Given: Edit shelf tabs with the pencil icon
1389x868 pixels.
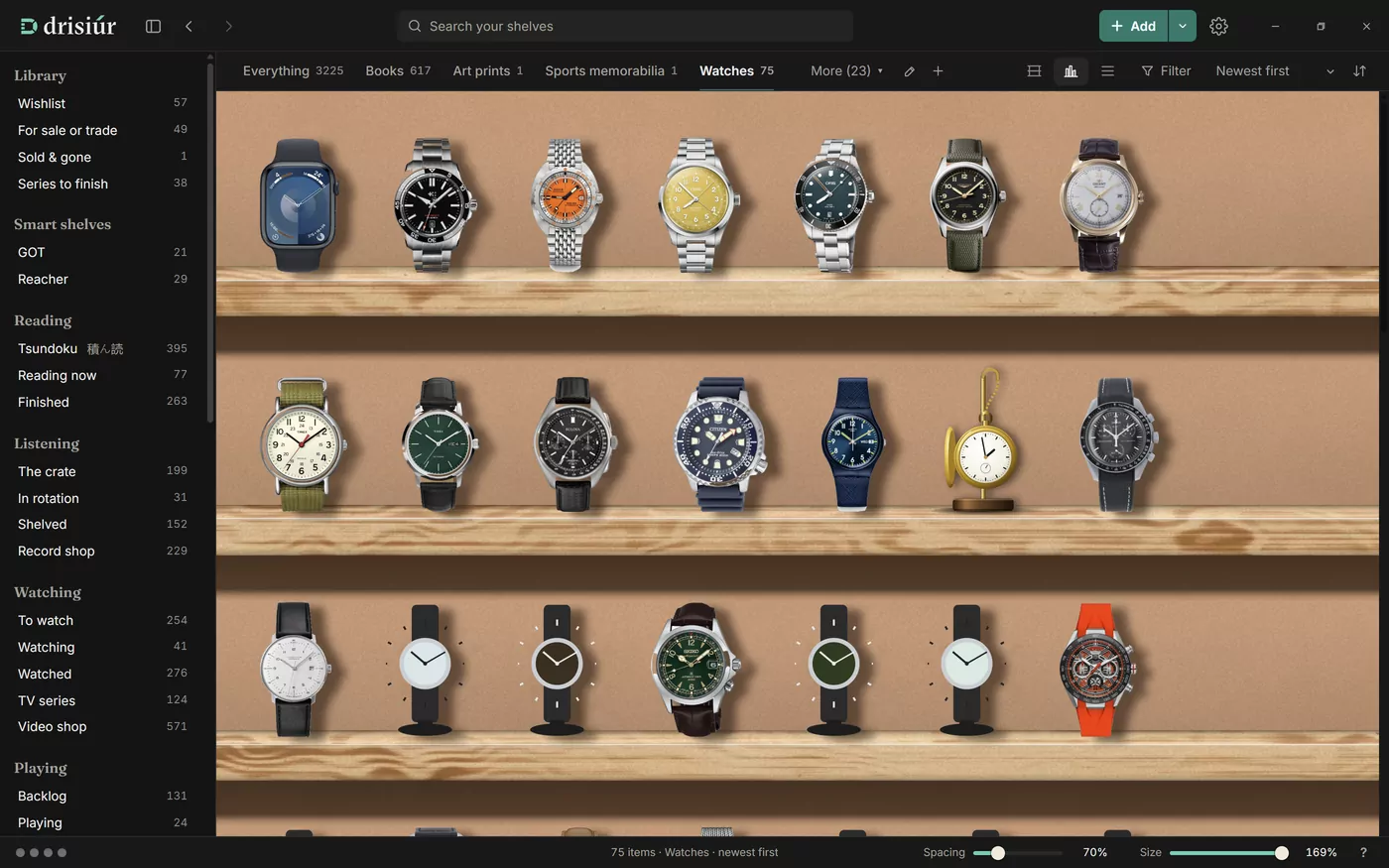Looking at the screenshot, I should (x=909, y=71).
